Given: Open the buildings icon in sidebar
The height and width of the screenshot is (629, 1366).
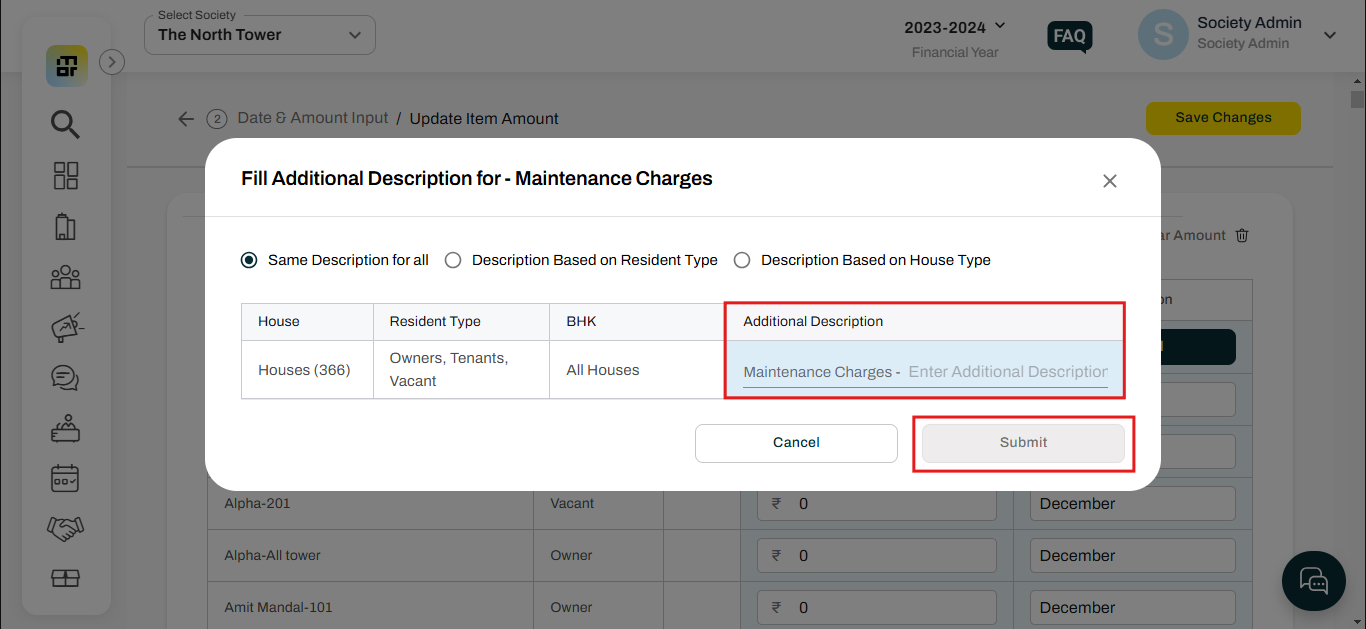Looking at the screenshot, I should pyautogui.click(x=65, y=227).
